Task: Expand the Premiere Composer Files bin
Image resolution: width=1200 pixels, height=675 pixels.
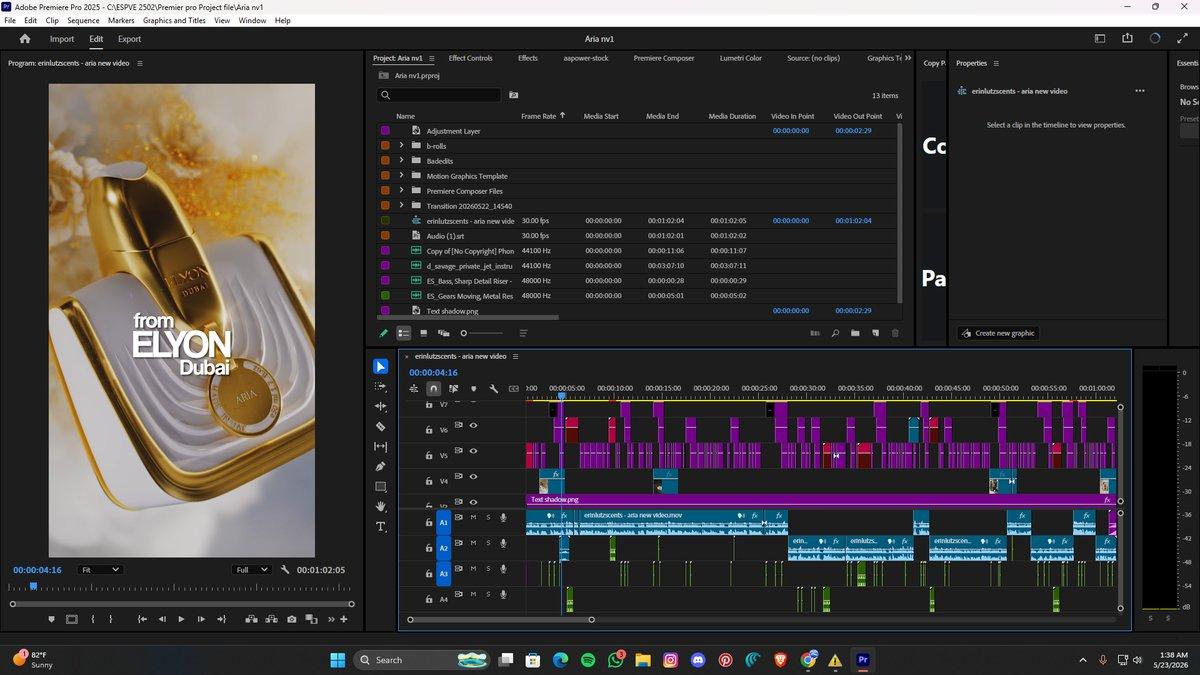Action: [401, 190]
